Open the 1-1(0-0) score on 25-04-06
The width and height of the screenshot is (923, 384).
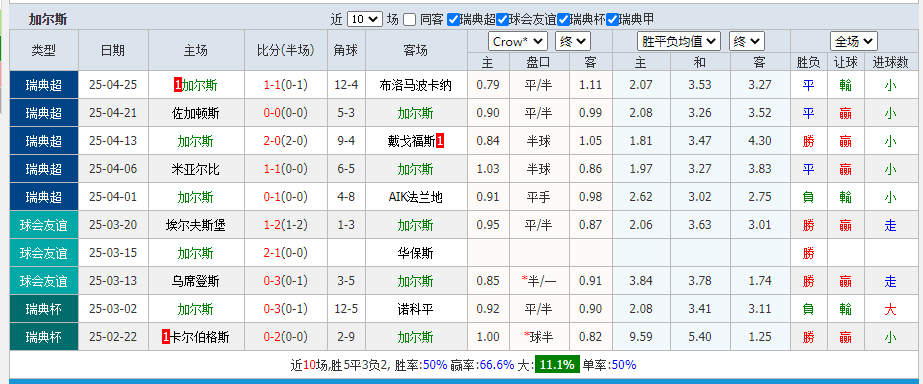285,169
